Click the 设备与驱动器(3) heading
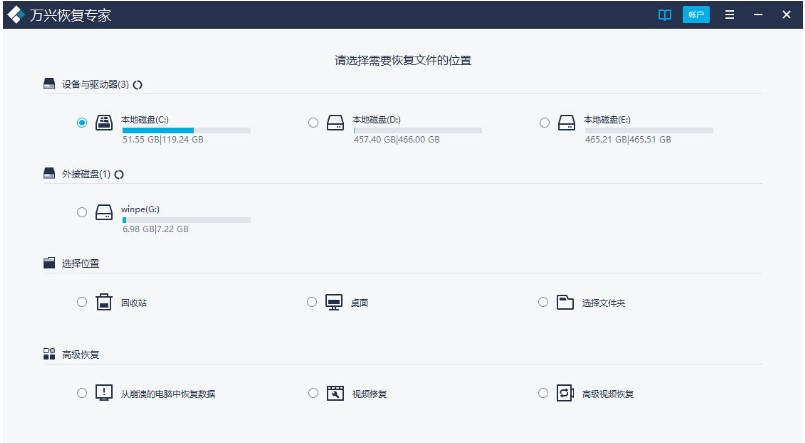The width and height of the screenshot is (805, 443). tap(95, 84)
